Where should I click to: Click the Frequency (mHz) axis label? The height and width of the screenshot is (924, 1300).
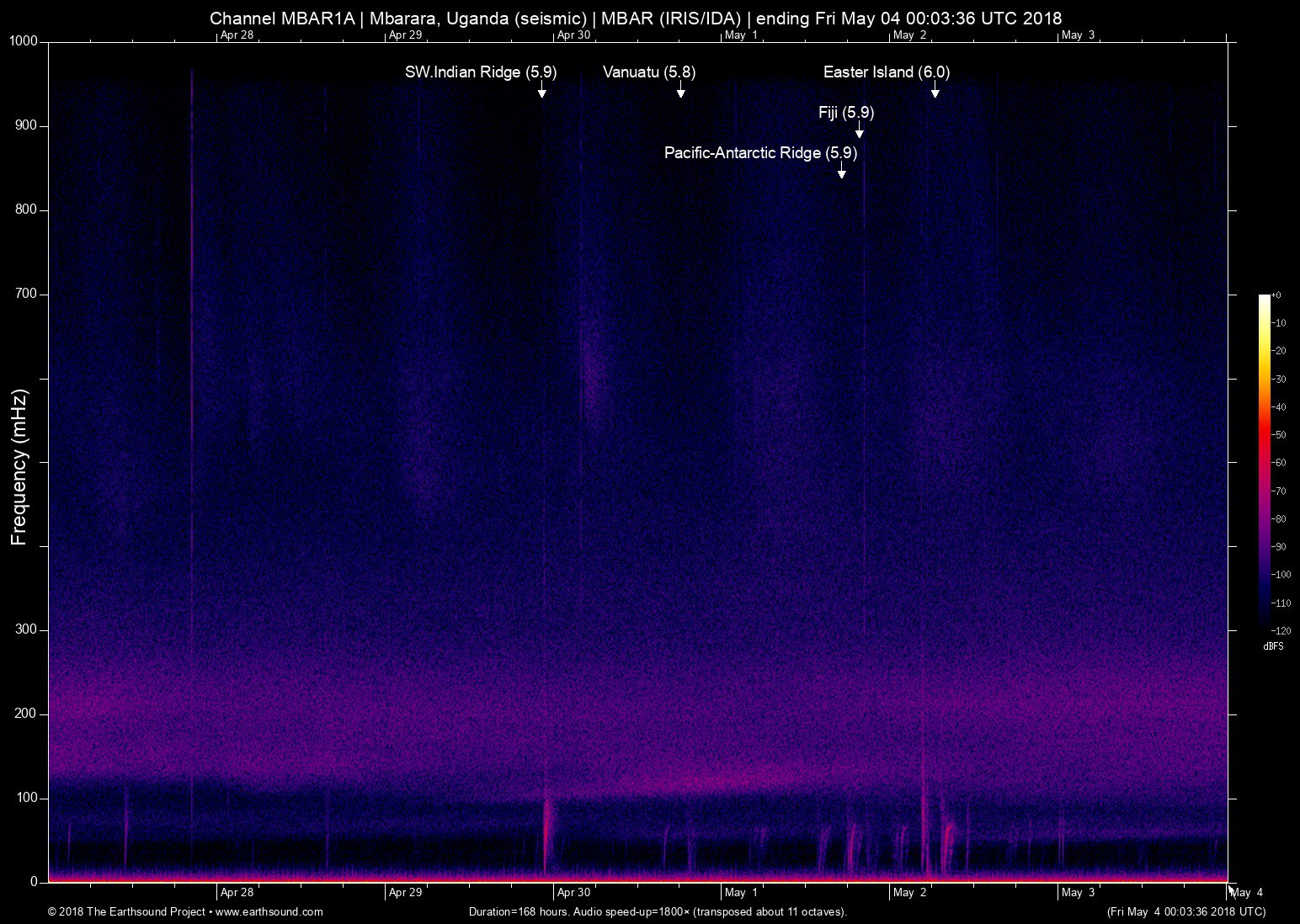(x=19, y=467)
